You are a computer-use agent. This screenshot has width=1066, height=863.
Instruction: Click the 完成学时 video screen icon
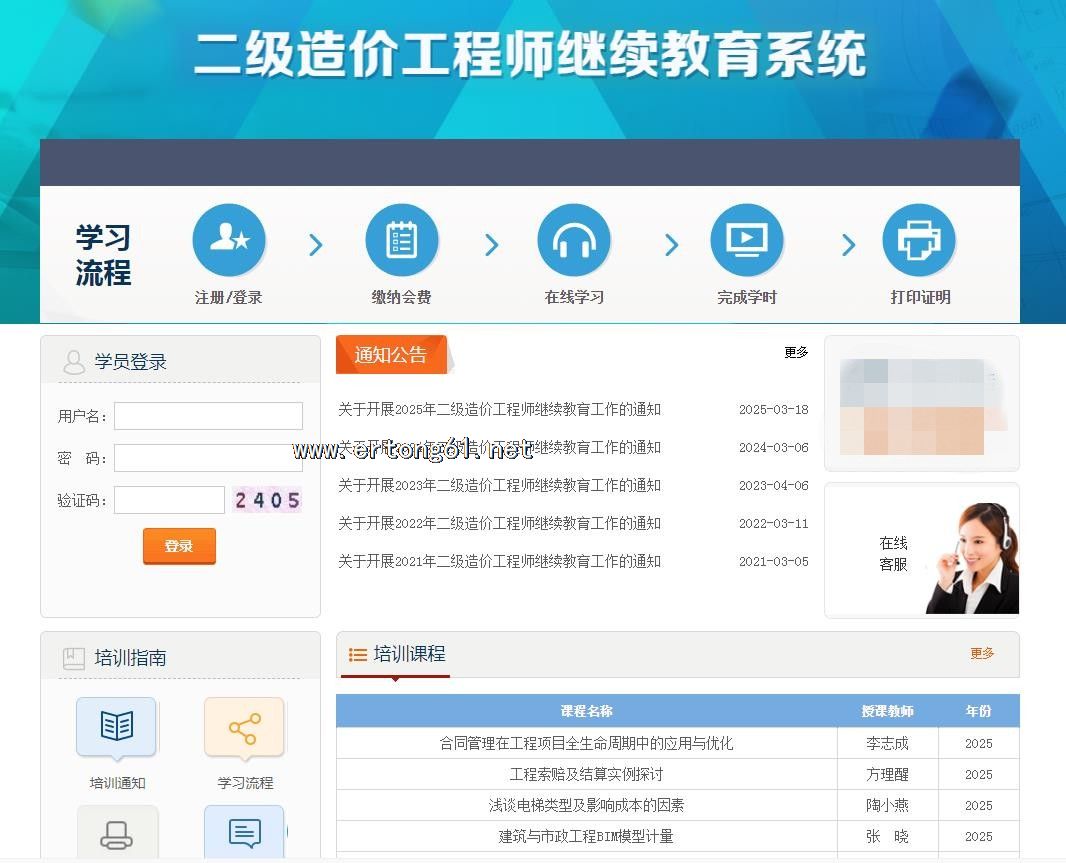(746, 241)
